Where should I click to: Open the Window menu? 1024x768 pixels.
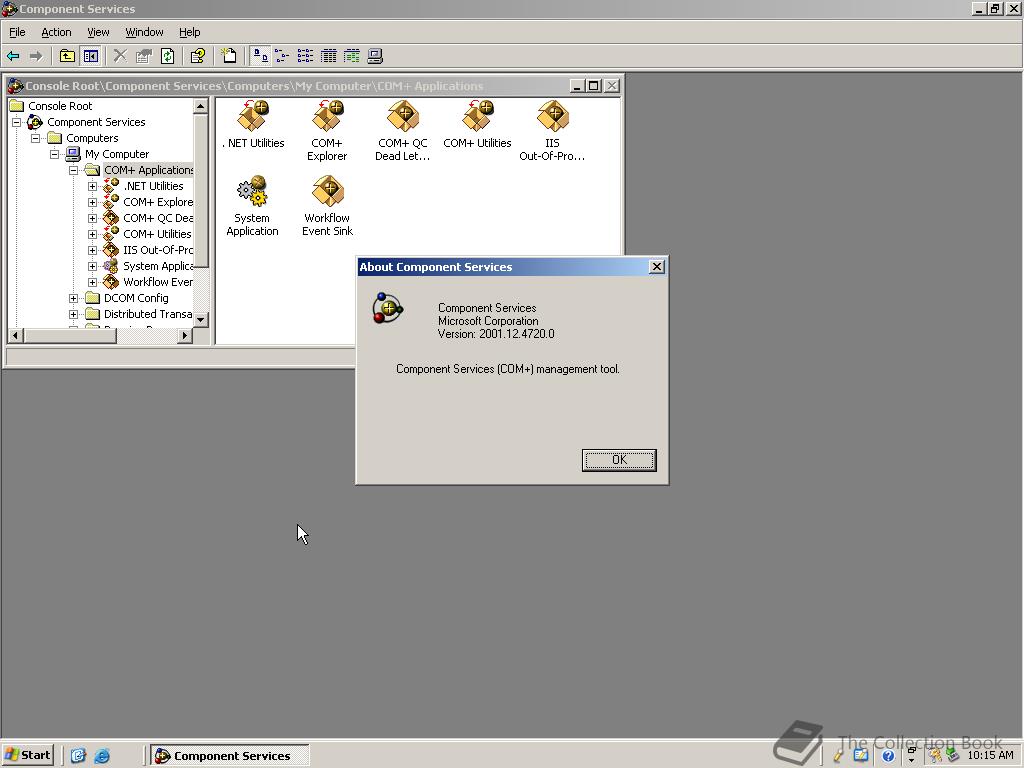(144, 32)
